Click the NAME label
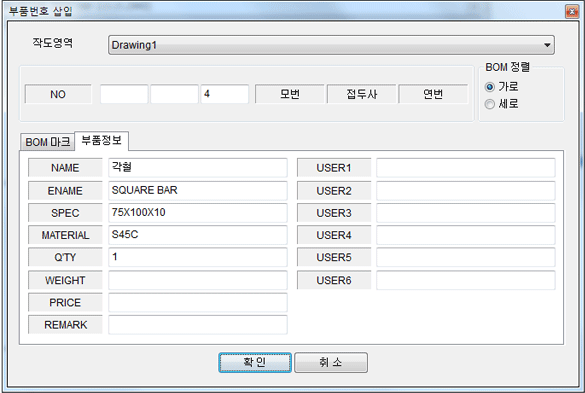This screenshot has width=585, height=393. [65, 168]
